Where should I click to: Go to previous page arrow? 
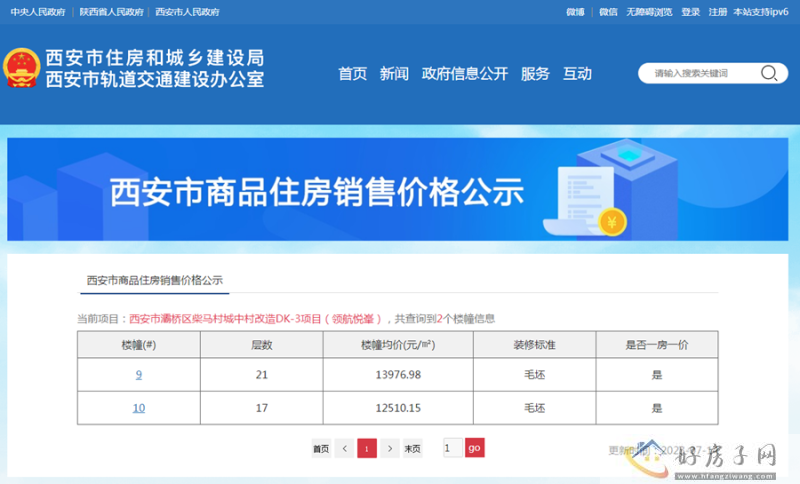(344, 448)
